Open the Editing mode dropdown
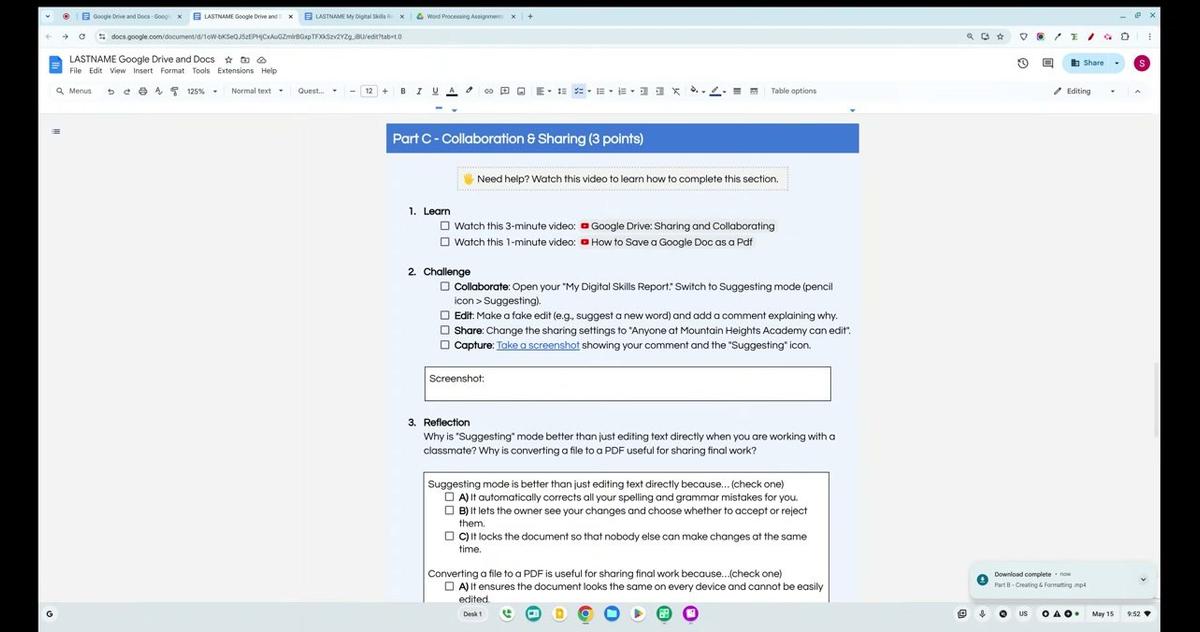 click(x=1084, y=91)
